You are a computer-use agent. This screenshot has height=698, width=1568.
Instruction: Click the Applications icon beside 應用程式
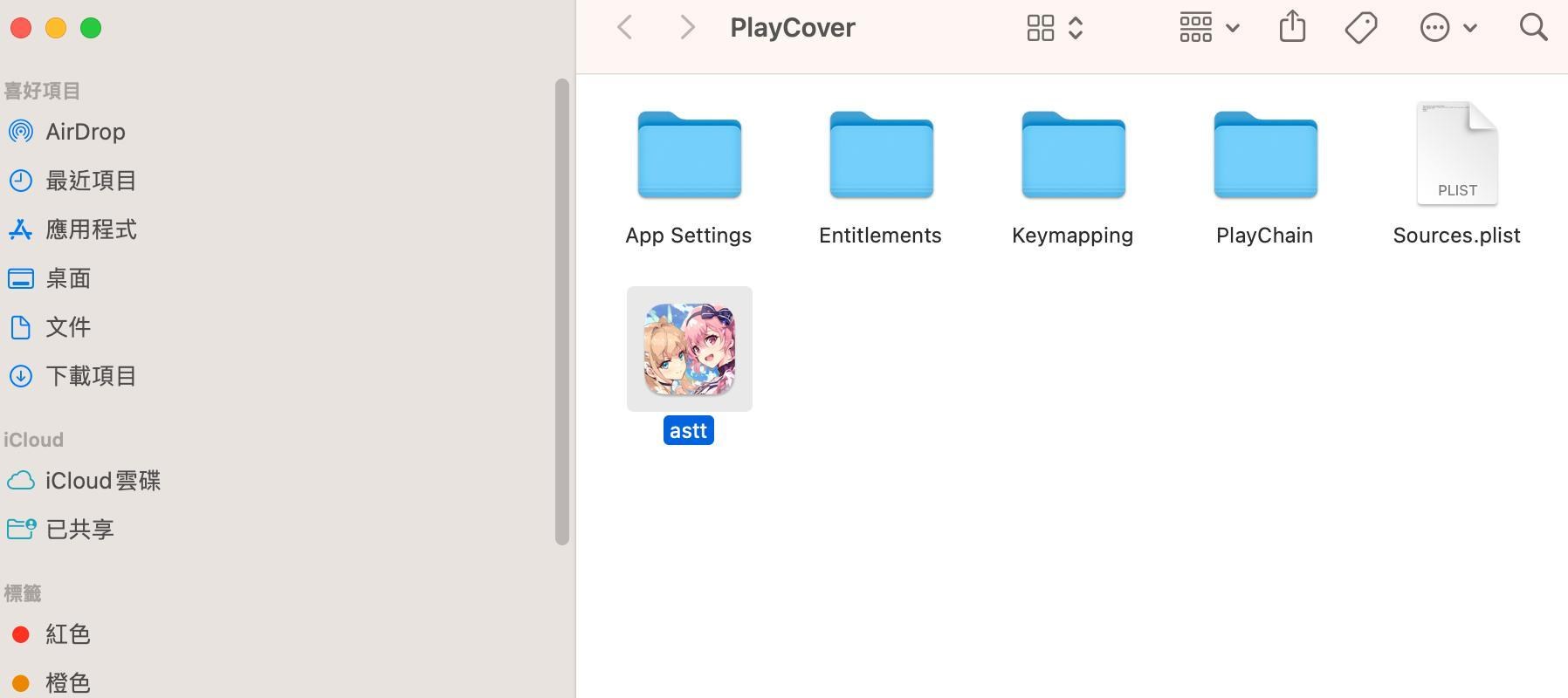tap(21, 229)
